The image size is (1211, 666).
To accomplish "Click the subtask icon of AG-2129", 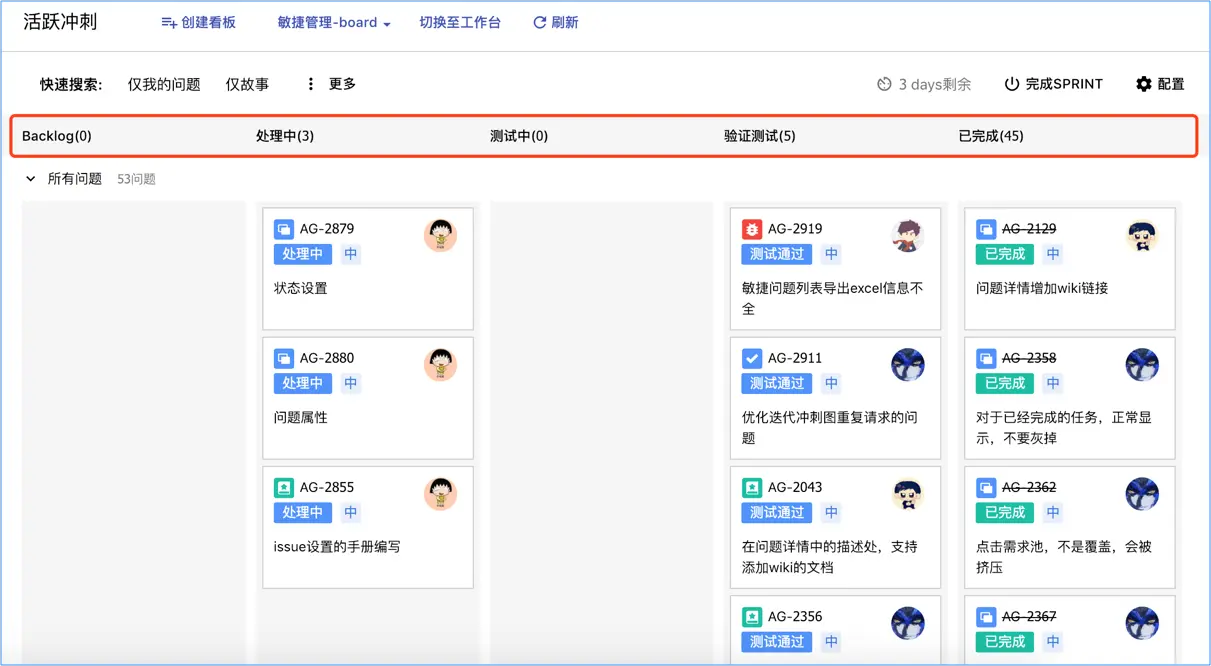I will (x=986, y=229).
